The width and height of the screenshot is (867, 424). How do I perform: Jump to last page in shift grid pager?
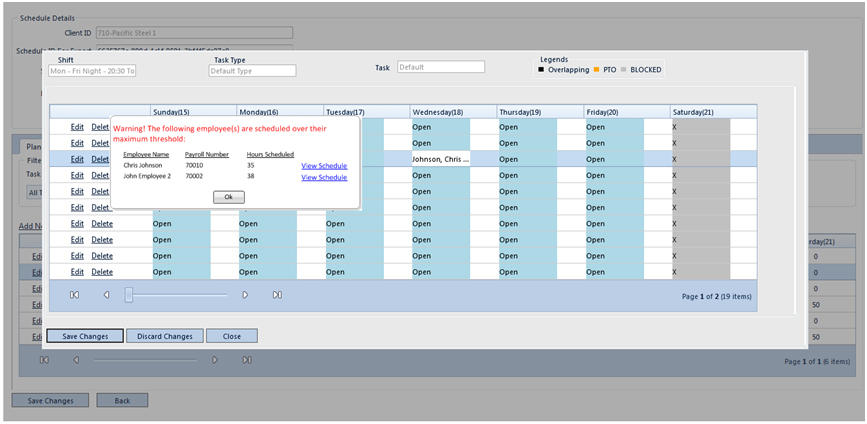tap(277, 295)
